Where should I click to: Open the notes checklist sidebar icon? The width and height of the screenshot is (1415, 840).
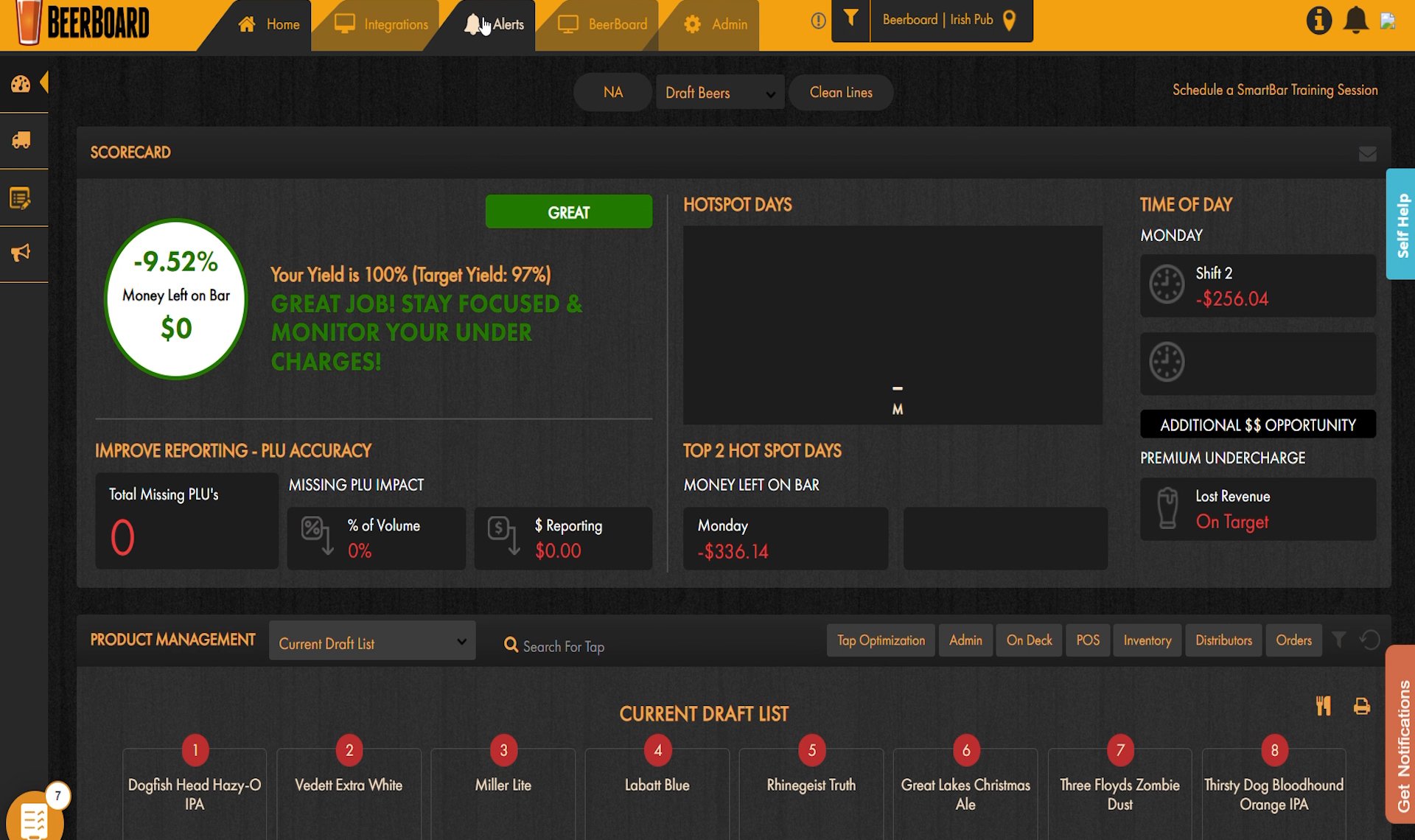[21, 197]
